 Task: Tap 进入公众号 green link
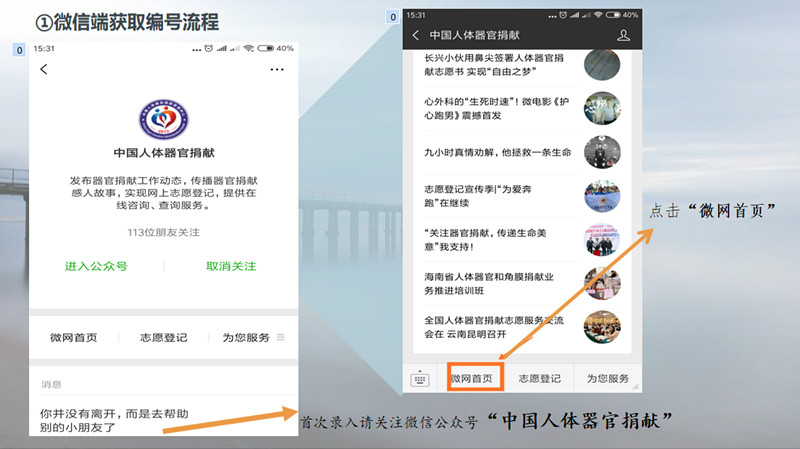point(96,266)
